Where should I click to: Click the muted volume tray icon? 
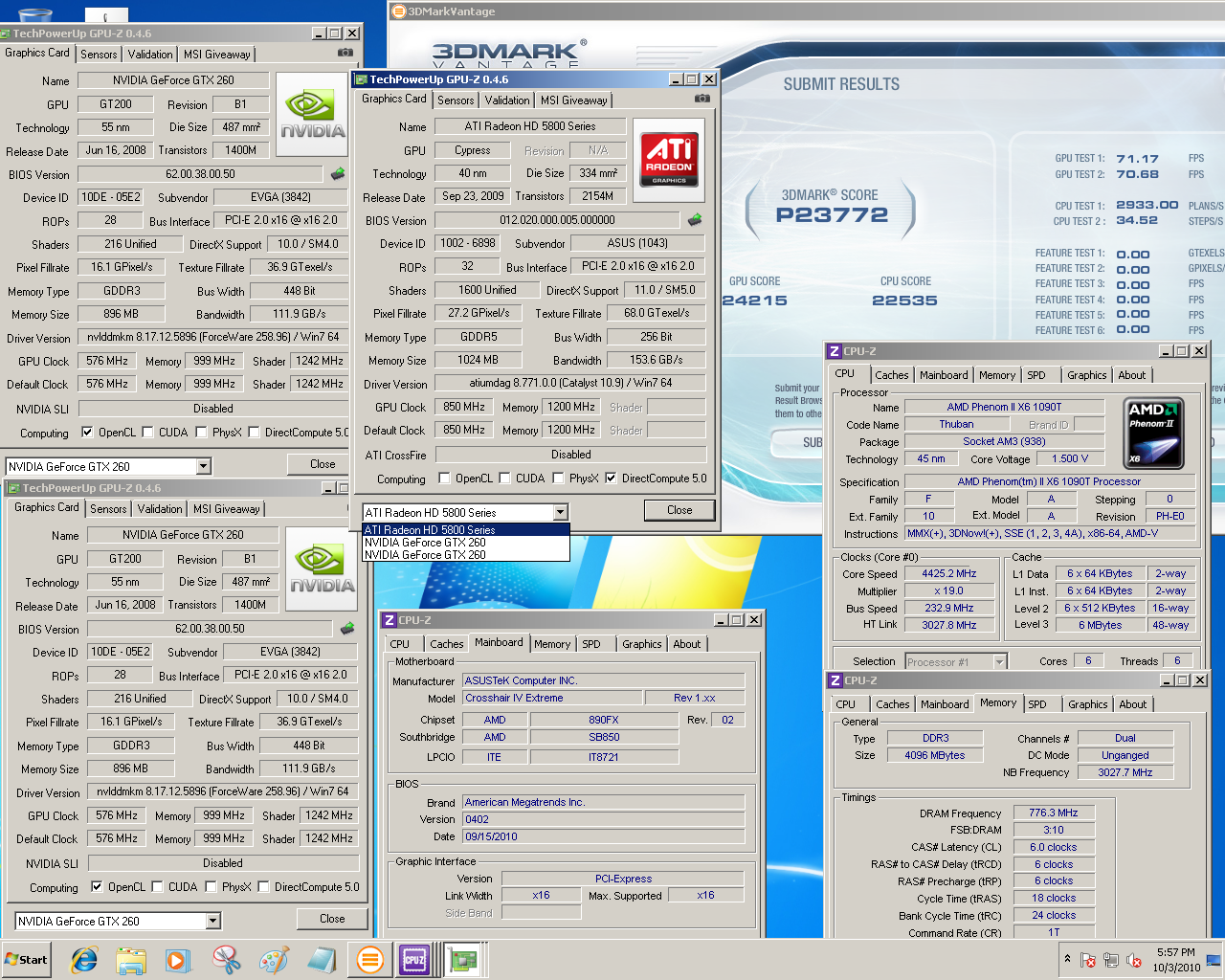click(x=1134, y=960)
